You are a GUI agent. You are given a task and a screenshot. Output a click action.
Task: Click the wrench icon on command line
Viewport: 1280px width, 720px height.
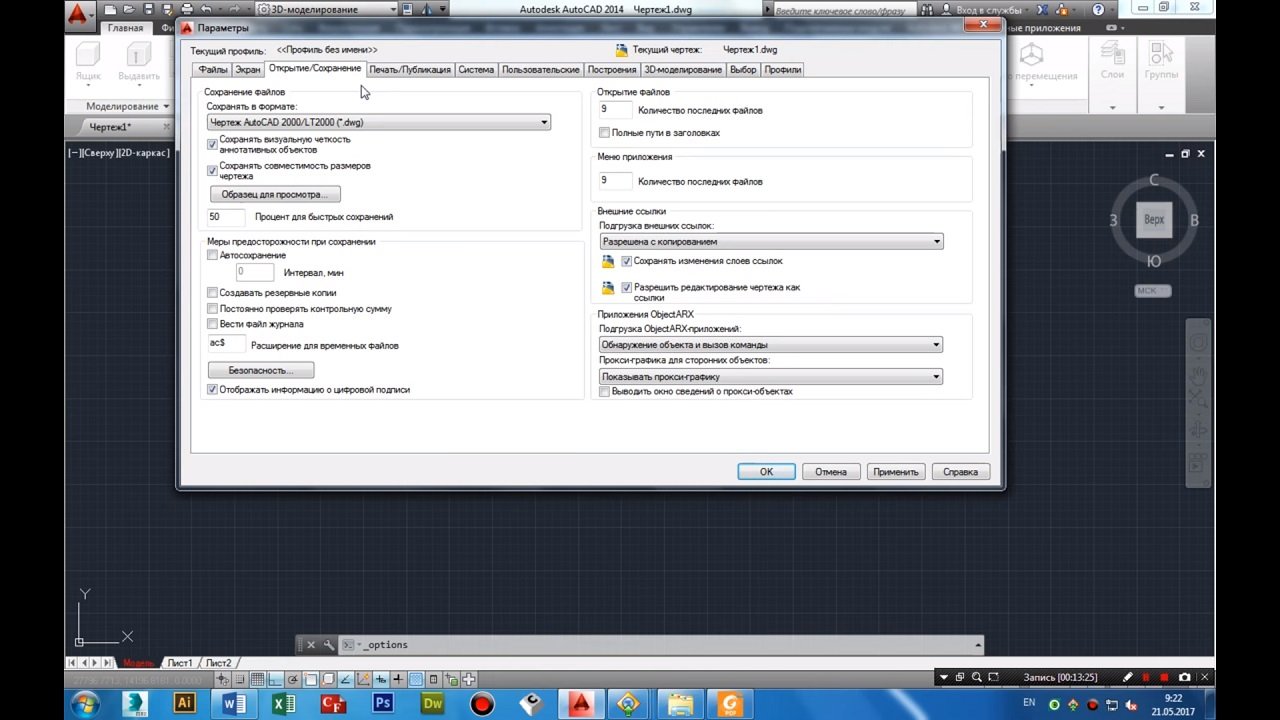(x=329, y=645)
